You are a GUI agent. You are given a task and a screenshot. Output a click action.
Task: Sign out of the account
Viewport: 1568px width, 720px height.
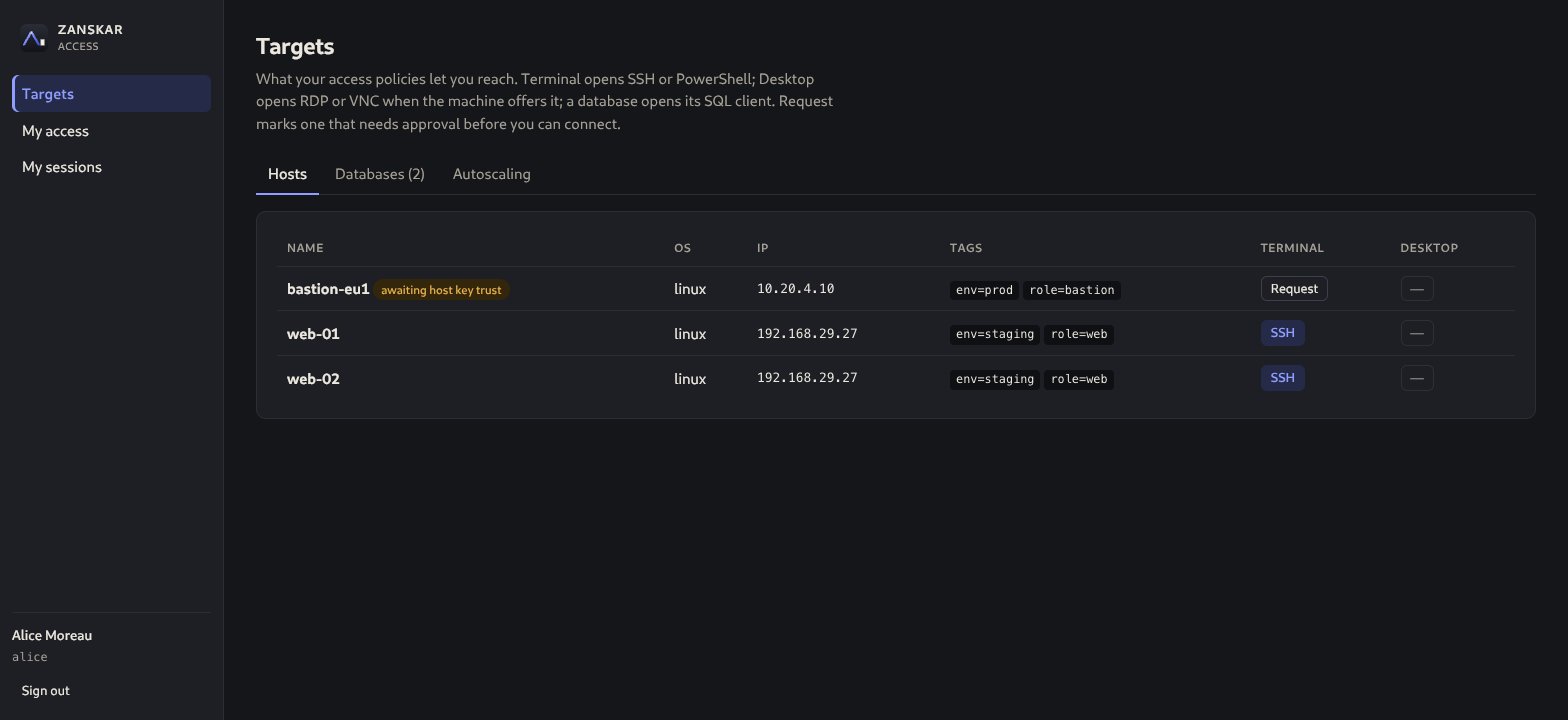(46, 691)
